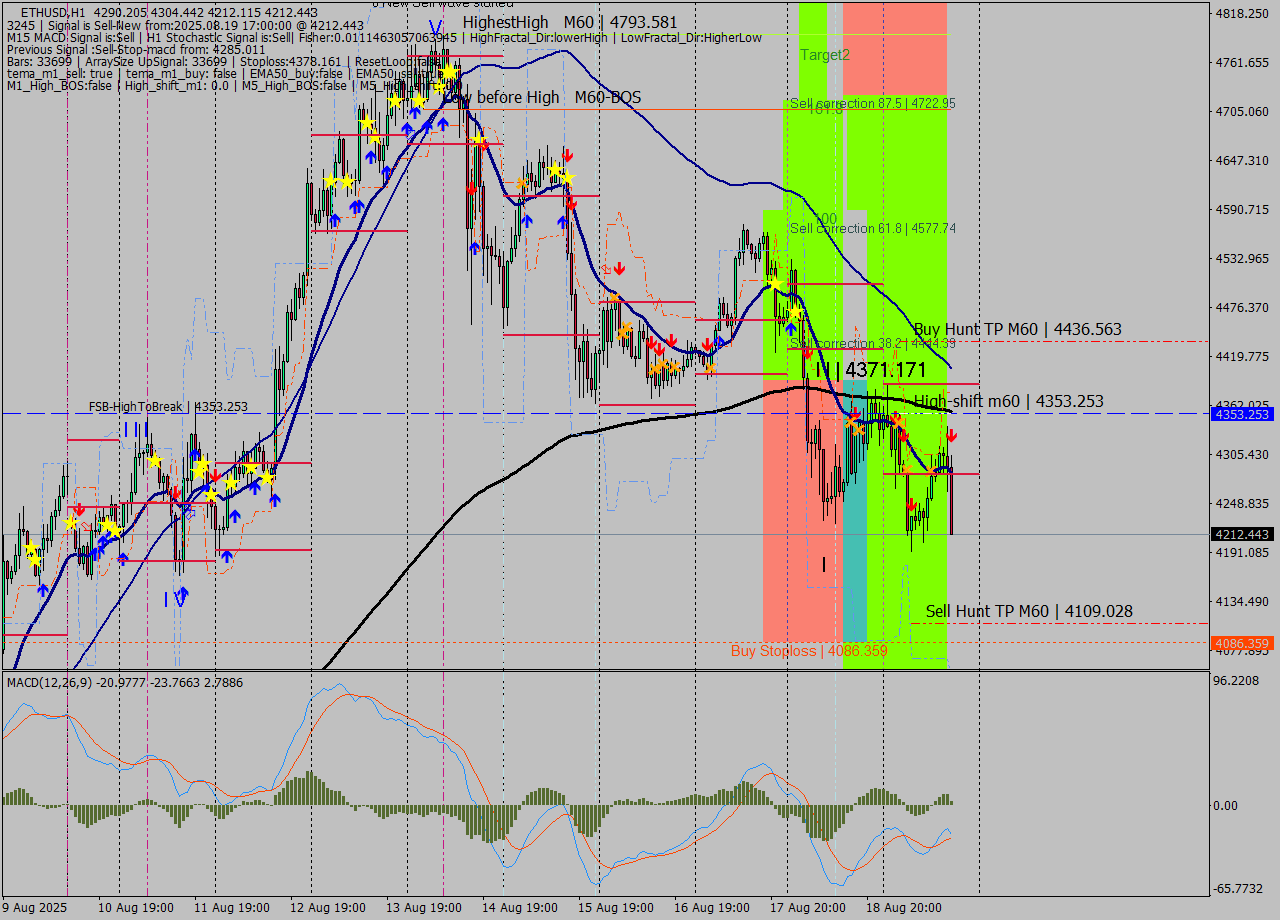Select the Sell correction 61.8 level label
The image size is (1280, 920).
pyautogui.click(x=872, y=228)
